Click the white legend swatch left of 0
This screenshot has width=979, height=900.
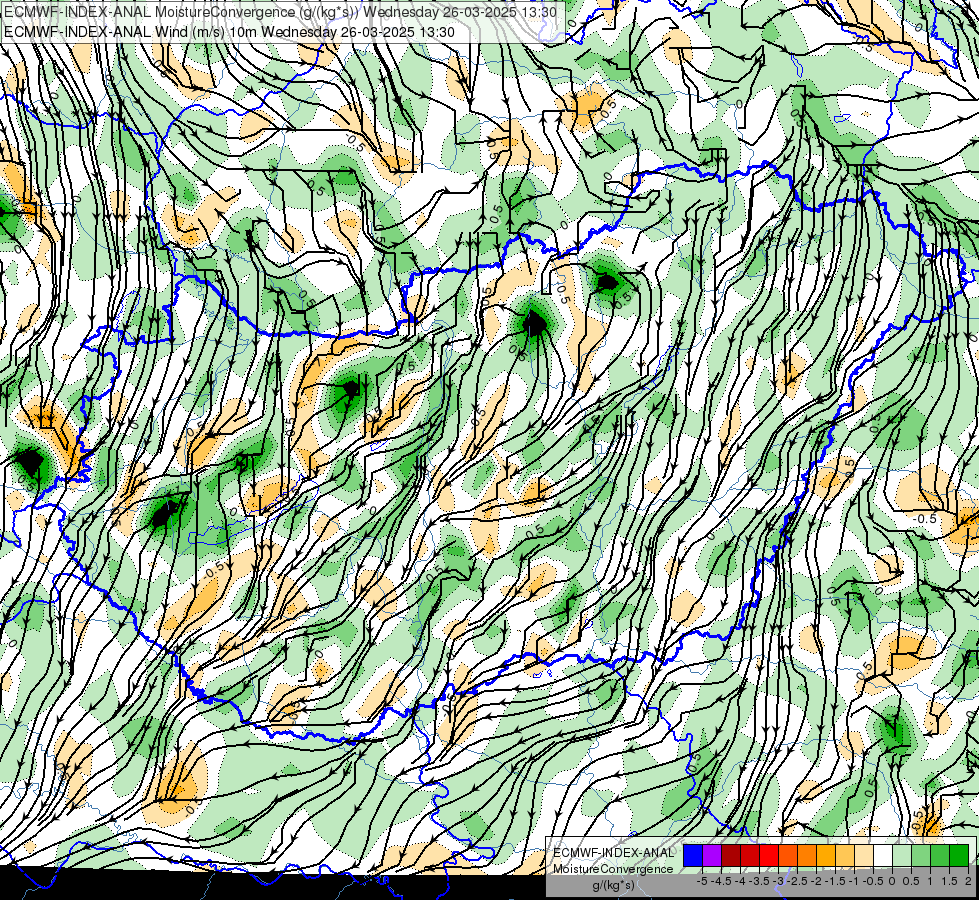(883, 856)
